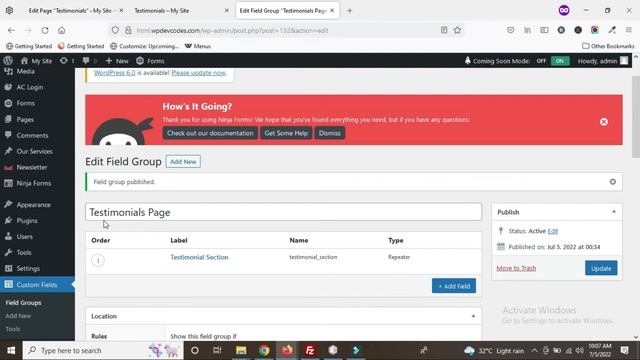
Task: Open the WordPress logo menu
Action: (8, 61)
